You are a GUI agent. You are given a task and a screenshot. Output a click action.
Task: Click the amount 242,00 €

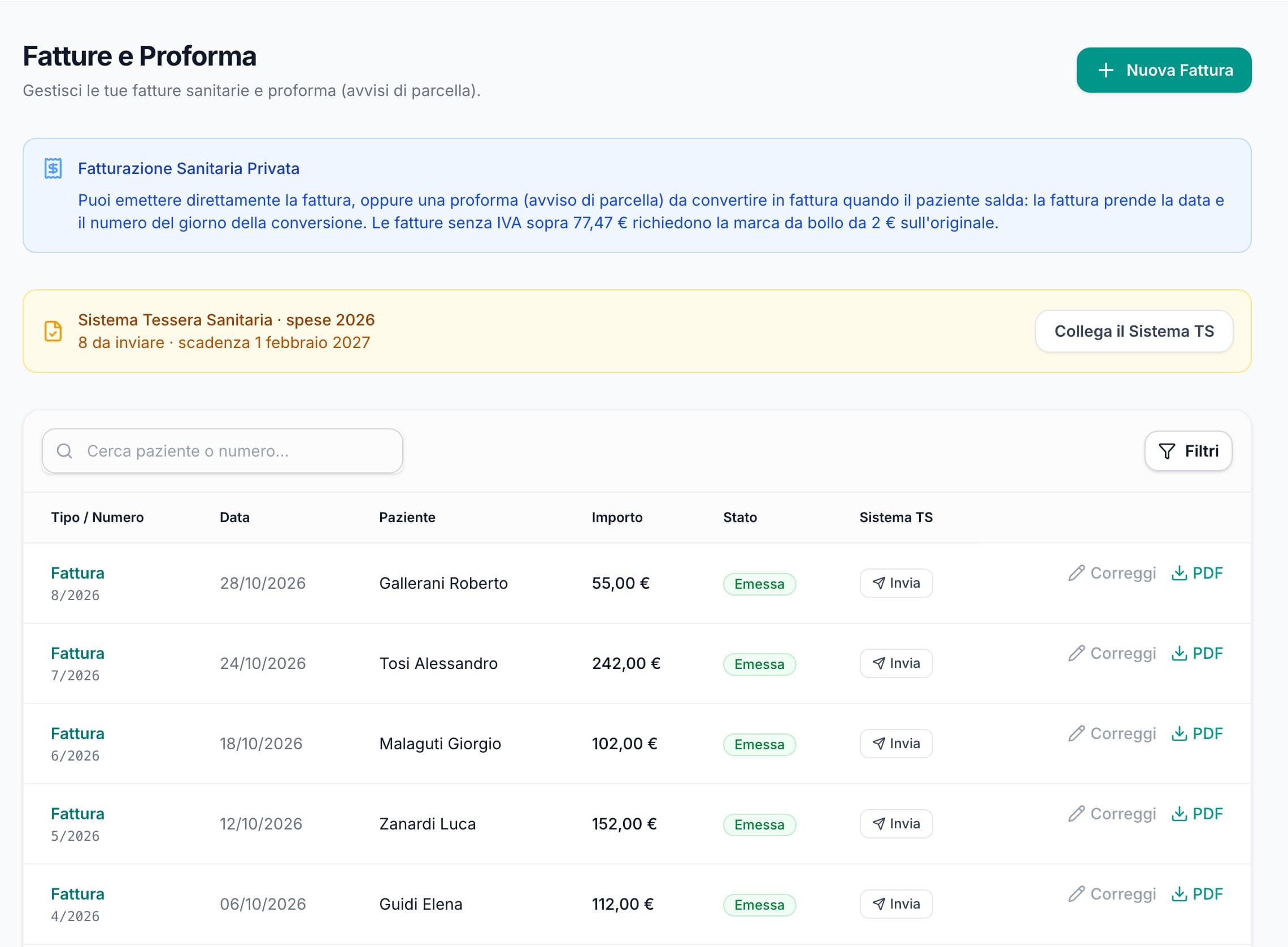pos(626,663)
